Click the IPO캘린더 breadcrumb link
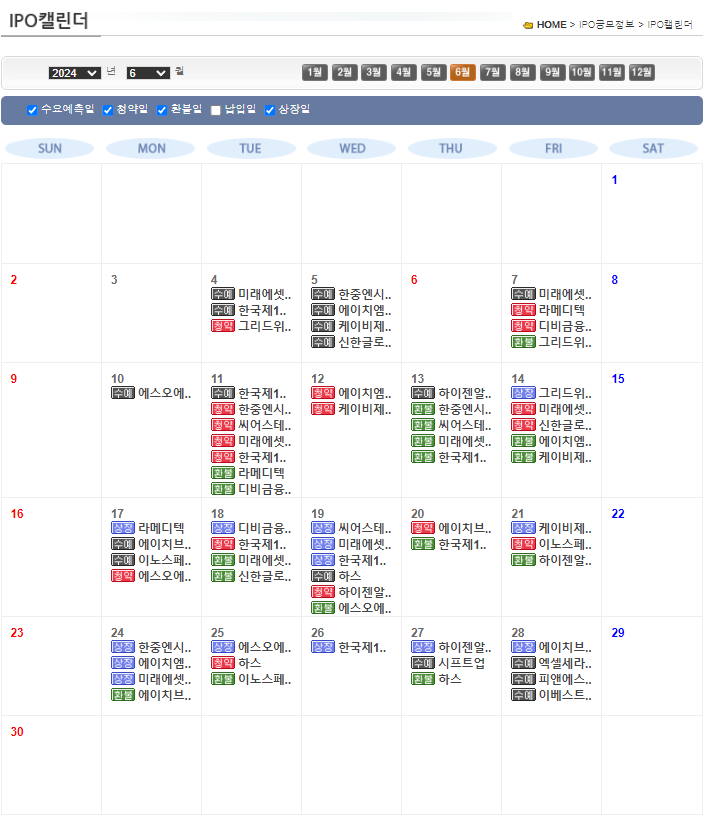The image size is (710, 820). click(669, 25)
